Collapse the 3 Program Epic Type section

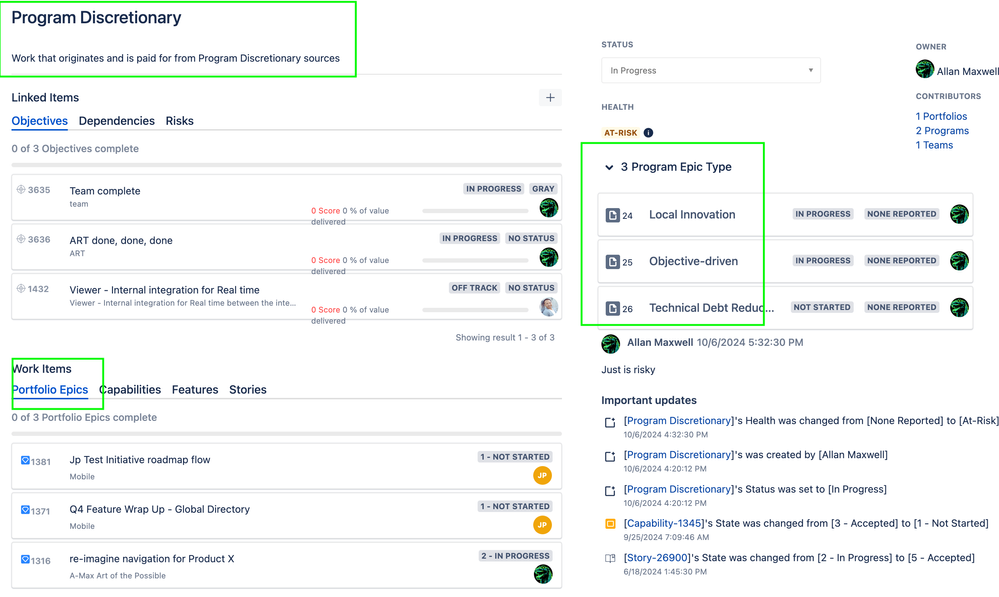point(608,167)
